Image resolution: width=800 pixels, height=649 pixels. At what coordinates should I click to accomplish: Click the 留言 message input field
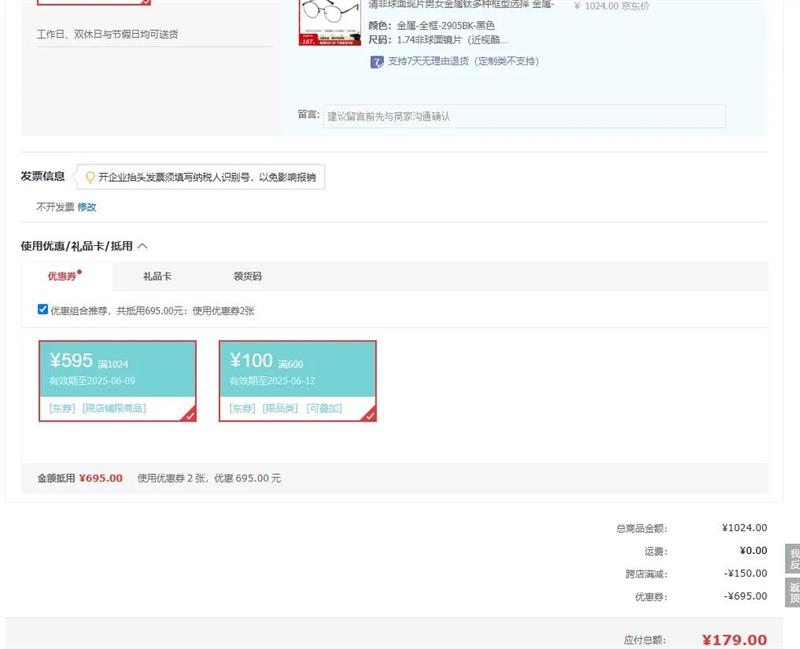tap(524, 116)
